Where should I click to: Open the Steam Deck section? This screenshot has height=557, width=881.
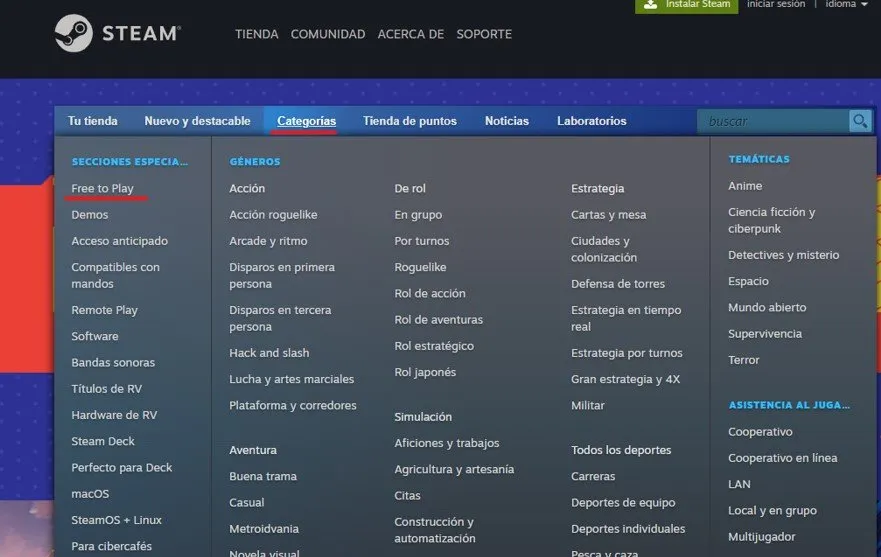[103, 441]
